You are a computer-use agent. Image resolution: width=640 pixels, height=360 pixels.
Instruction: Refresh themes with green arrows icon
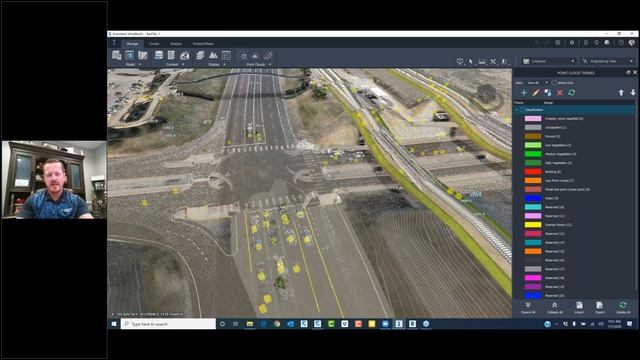pos(572,93)
